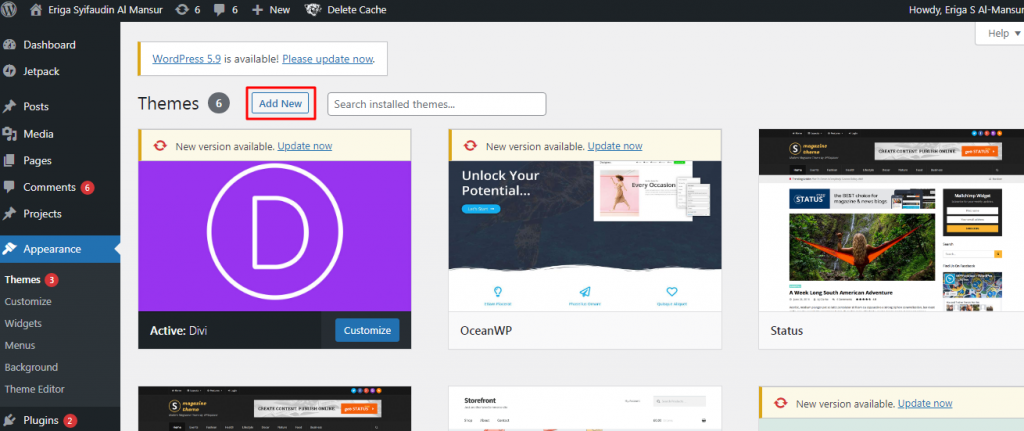Click the Jetpack icon in sidebar

pos(10,71)
